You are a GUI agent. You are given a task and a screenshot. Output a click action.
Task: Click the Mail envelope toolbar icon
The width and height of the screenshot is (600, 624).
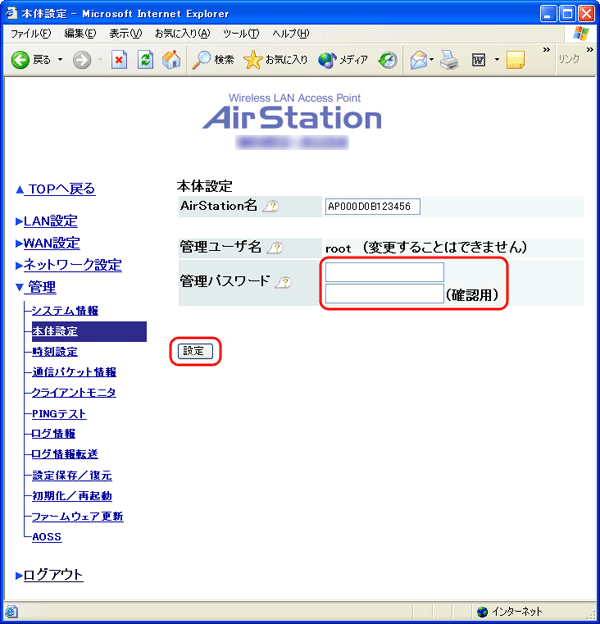(419, 60)
